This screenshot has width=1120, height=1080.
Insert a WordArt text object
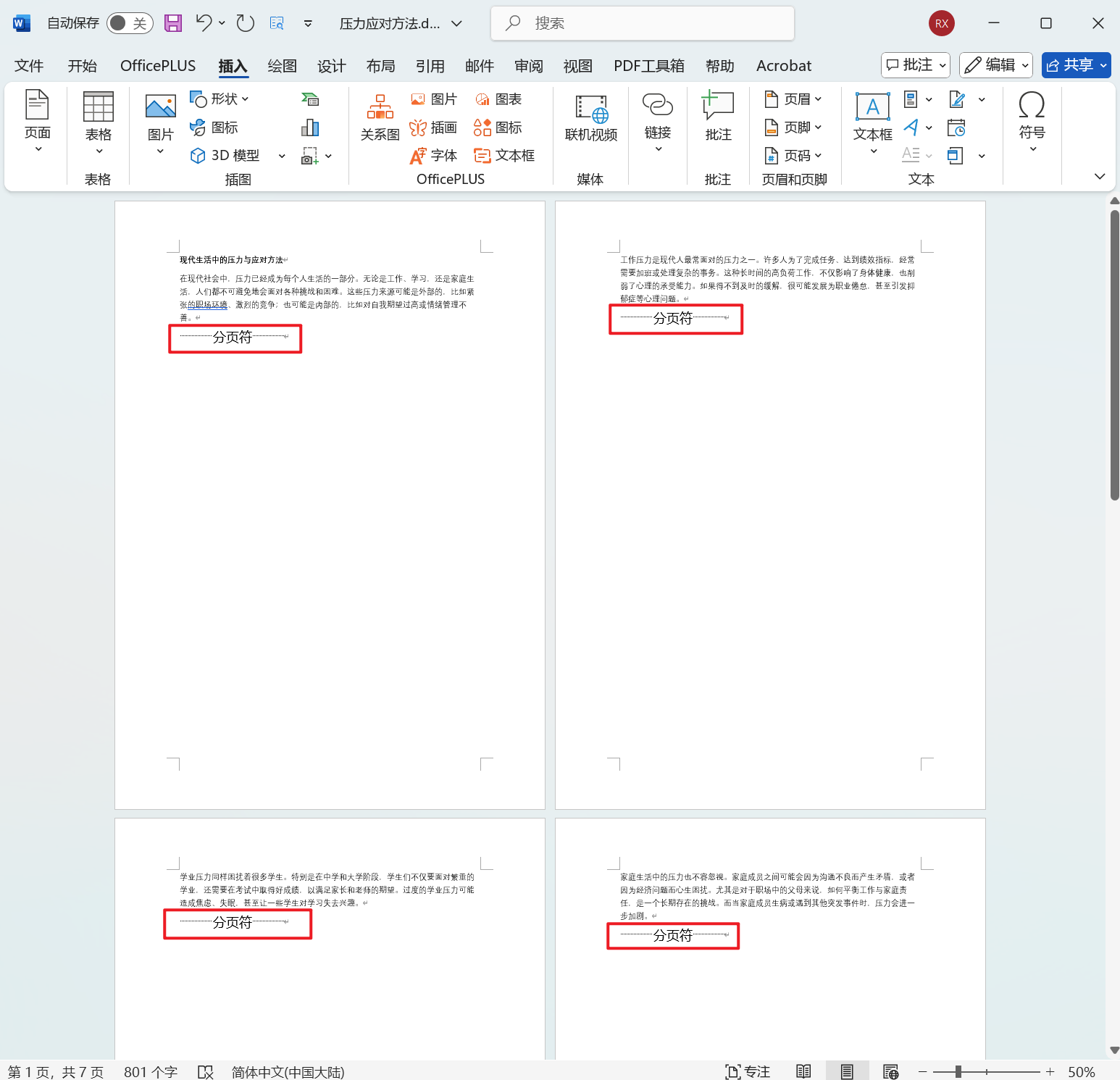tap(911, 127)
